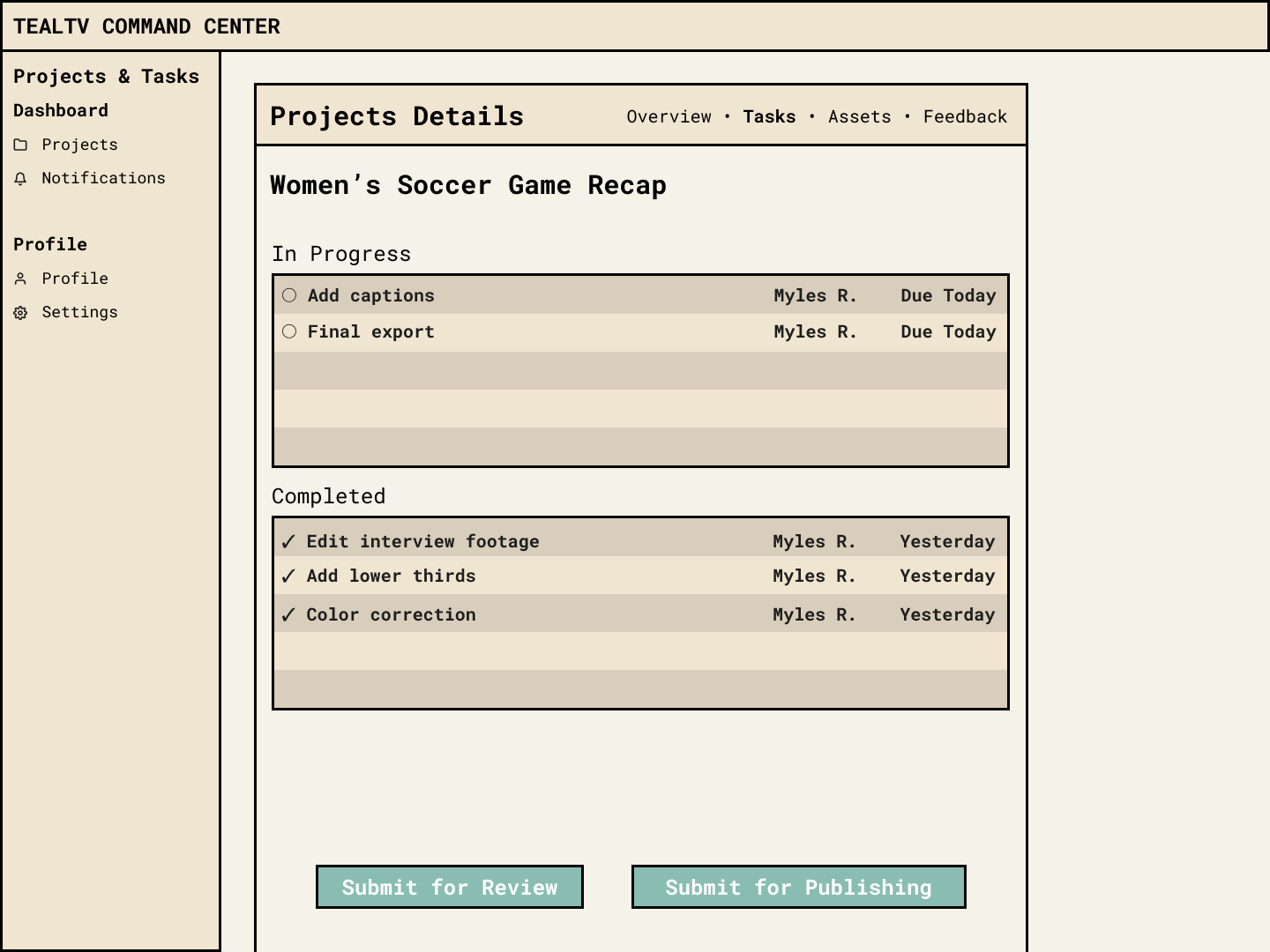The image size is (1270, 952).
Task: Click the Women's Soccer Game Recap title
Action: [468, 185]
